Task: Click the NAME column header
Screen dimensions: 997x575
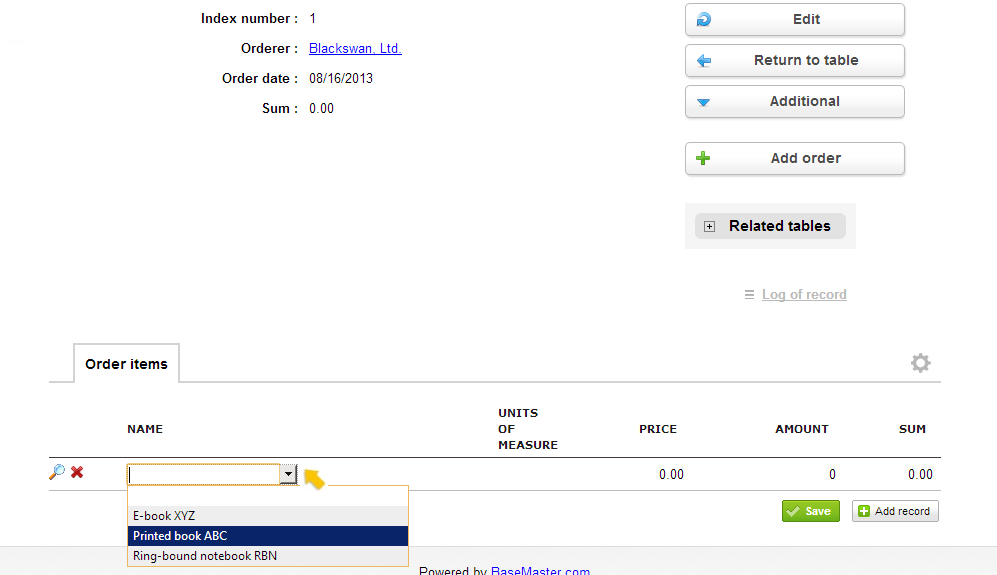Action: [x=145, y=429]
